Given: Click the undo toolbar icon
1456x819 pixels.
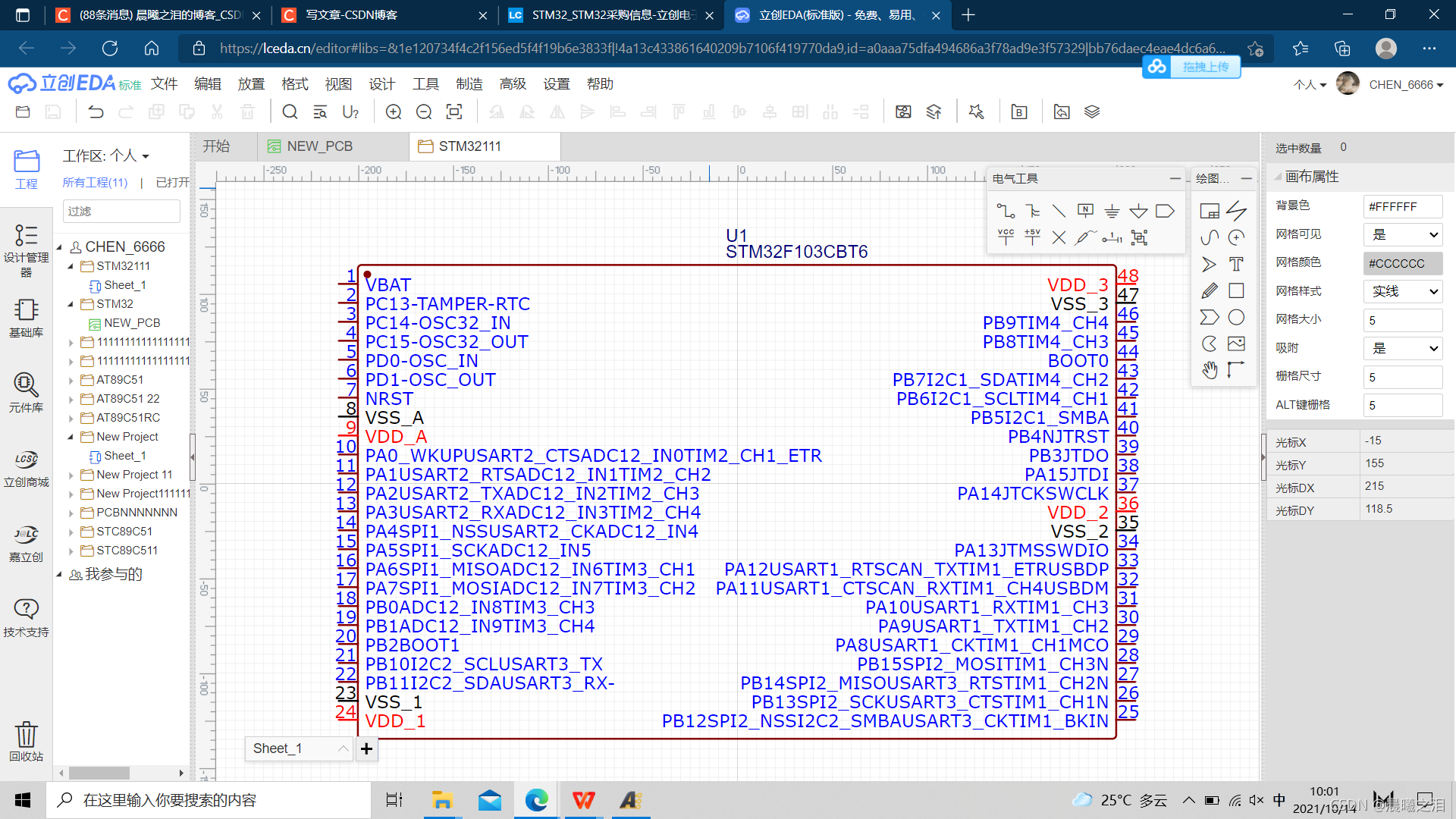Looking at the screenshot, I should tap(96, 112).
